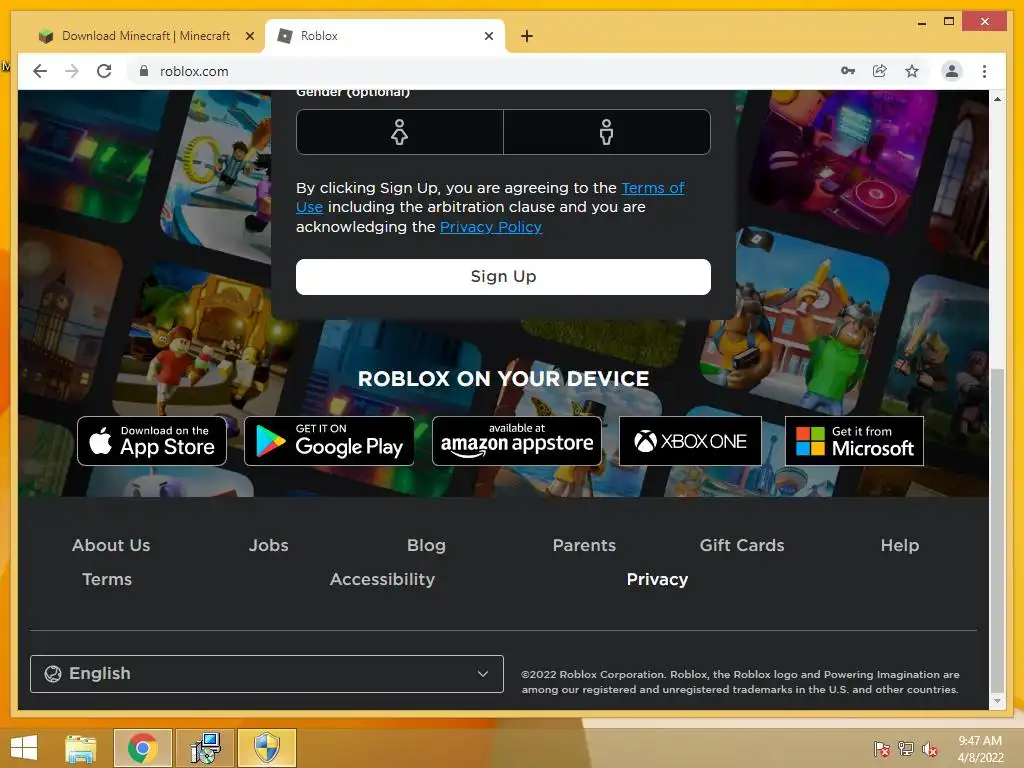Click scrollbar down arrow
The image size is (1024, 768).
click(997, 701)
